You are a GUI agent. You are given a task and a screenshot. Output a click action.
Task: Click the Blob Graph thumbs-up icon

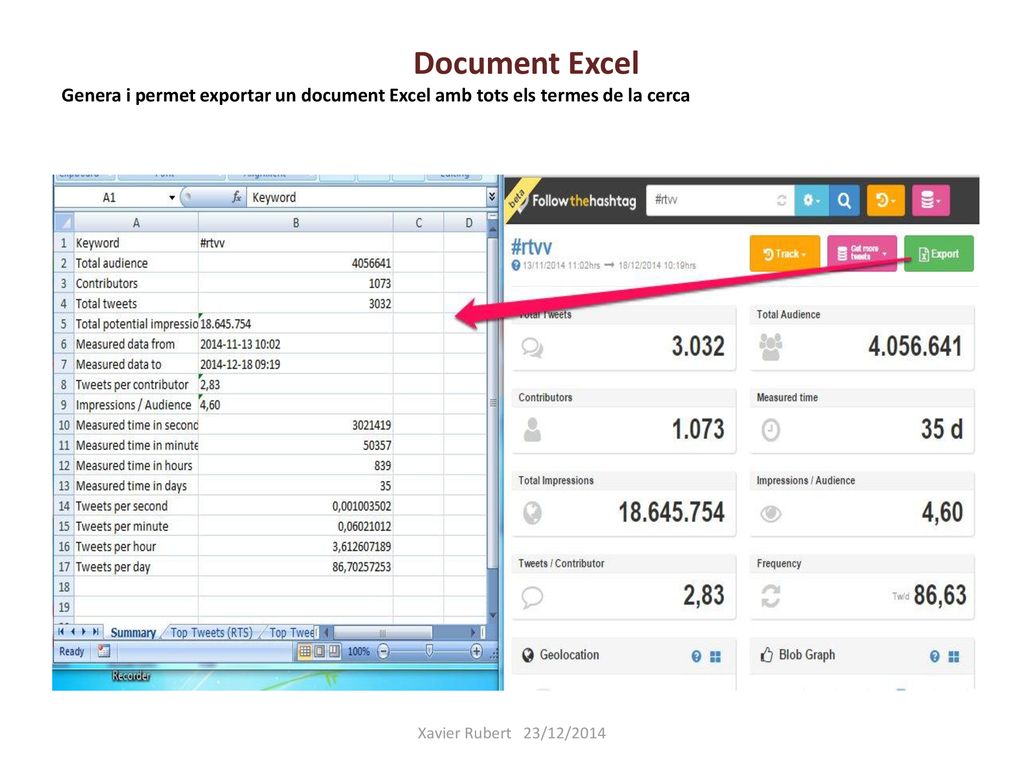click(x=767, y=654)
